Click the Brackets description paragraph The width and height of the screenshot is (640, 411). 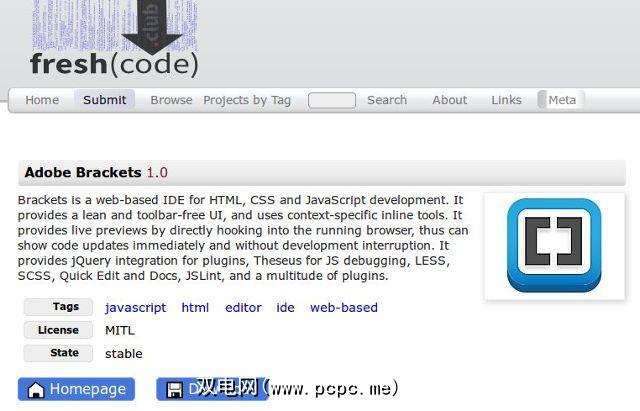(243, 238)
